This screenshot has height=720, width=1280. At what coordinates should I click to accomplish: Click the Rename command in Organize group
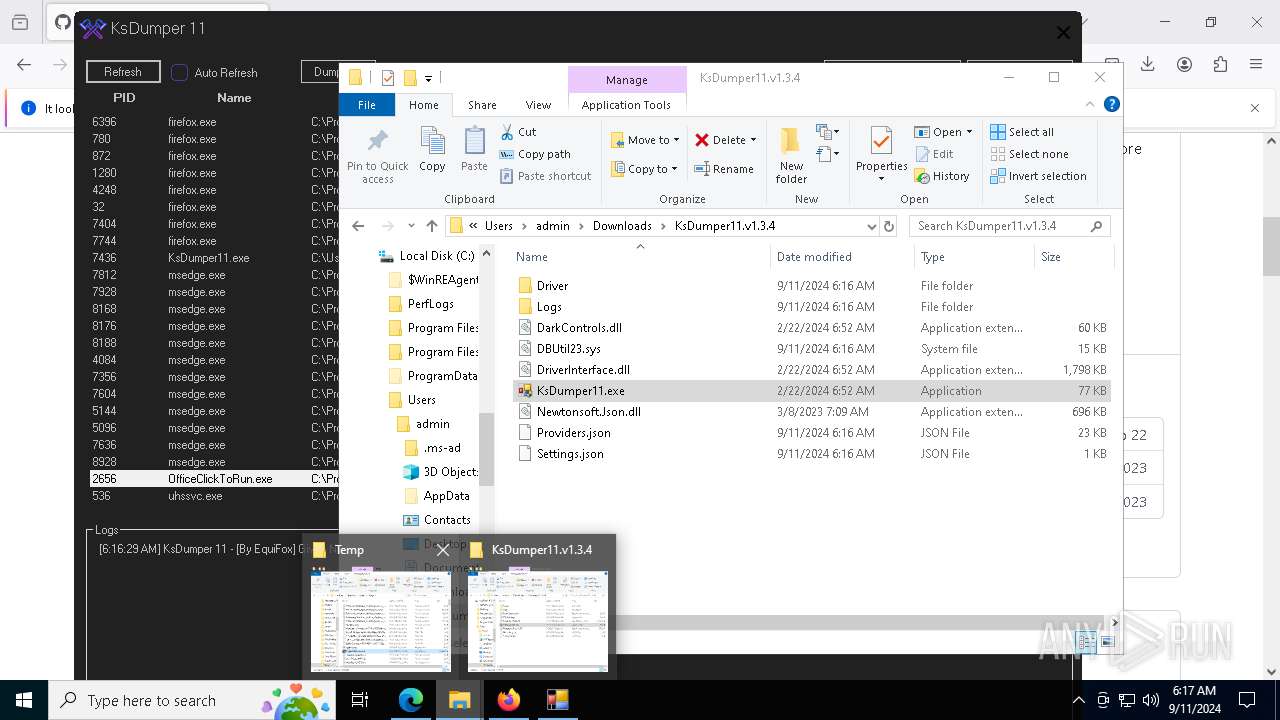pyautogui.click(x=724, y=169)
